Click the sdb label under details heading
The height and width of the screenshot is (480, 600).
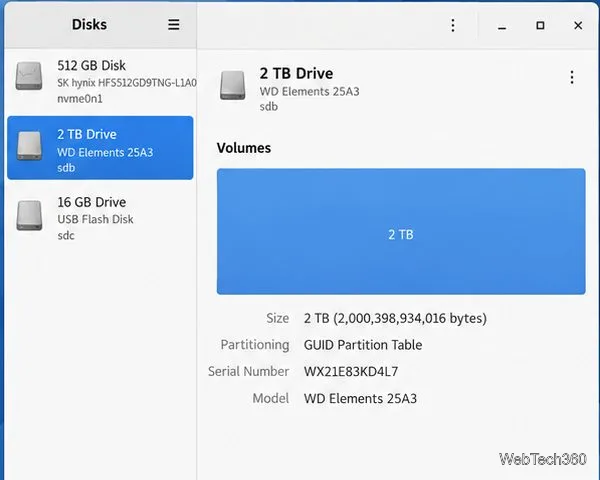269,107
